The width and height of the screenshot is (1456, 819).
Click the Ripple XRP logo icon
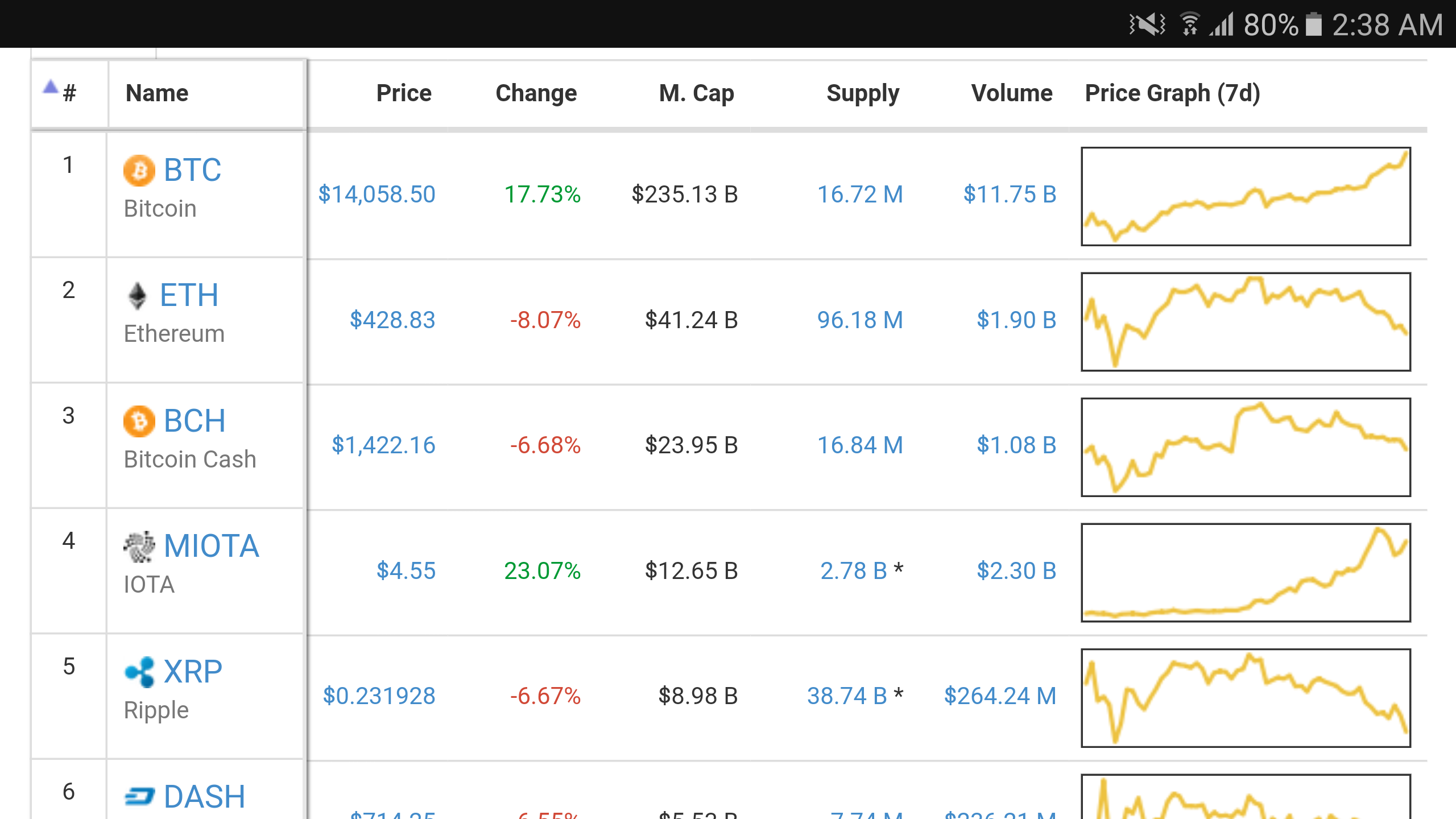point(139,672)
